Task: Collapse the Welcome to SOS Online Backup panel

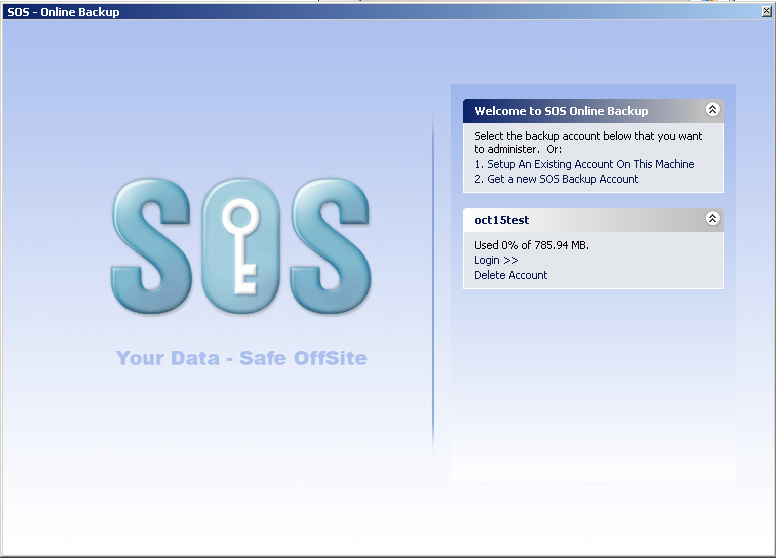Action: (712, 109)
